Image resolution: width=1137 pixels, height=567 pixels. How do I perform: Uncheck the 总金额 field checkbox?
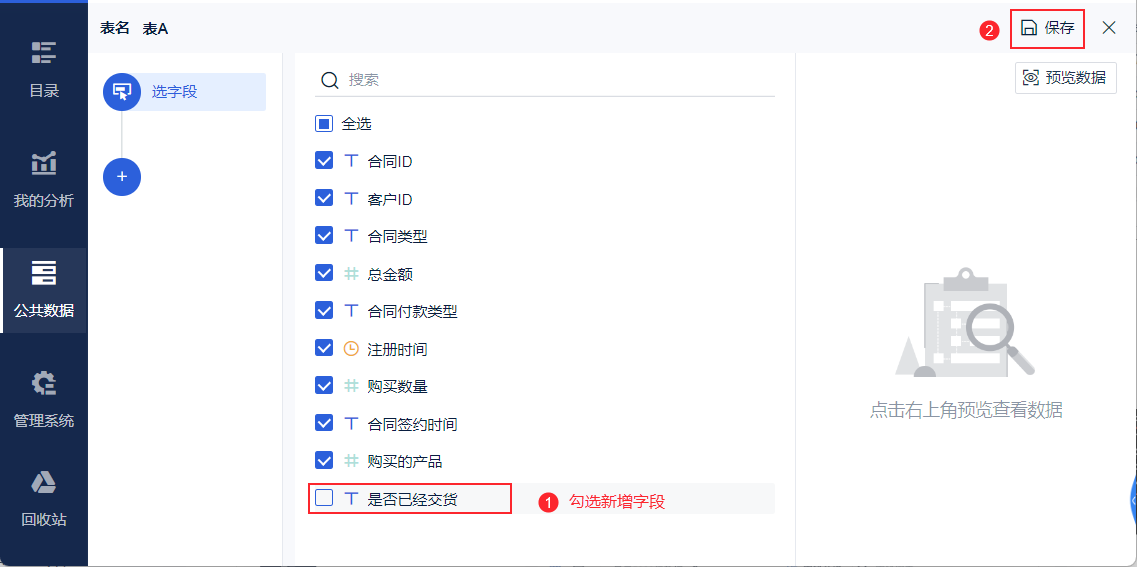click(x=324, y=273)
